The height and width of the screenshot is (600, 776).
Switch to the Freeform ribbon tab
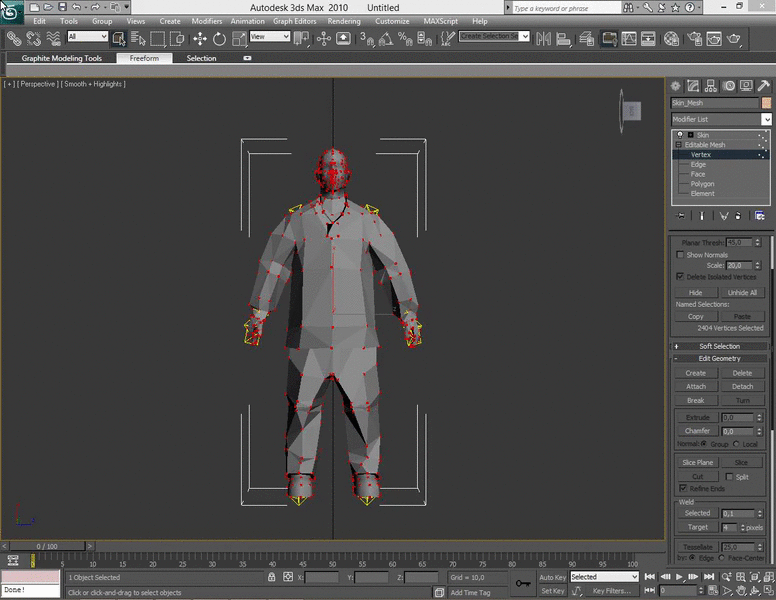144,58
